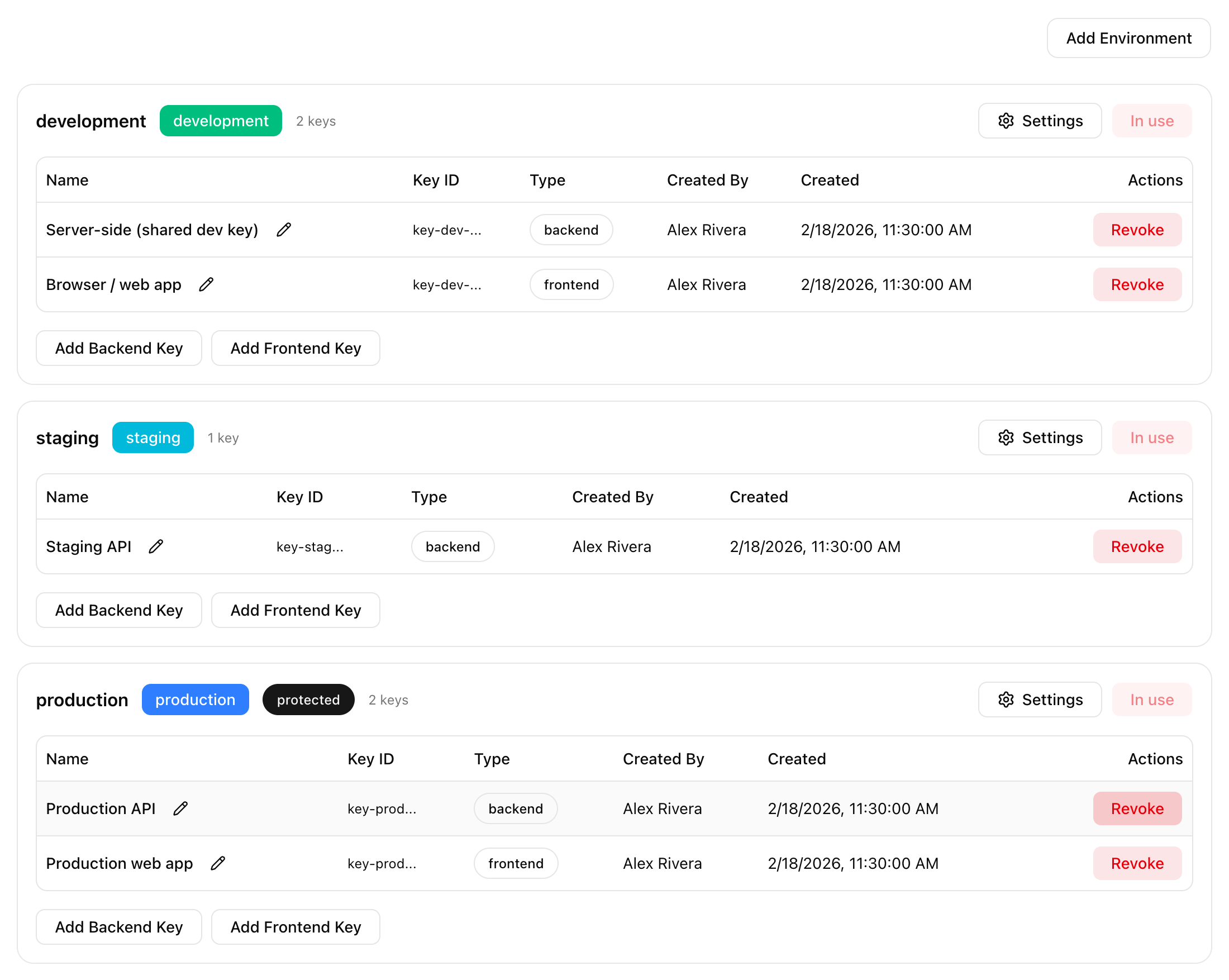Edit name of Server-side (shared dev key)
This screenshot has height=980, width=1229.
pyautogui.click(x=284, y=230)
